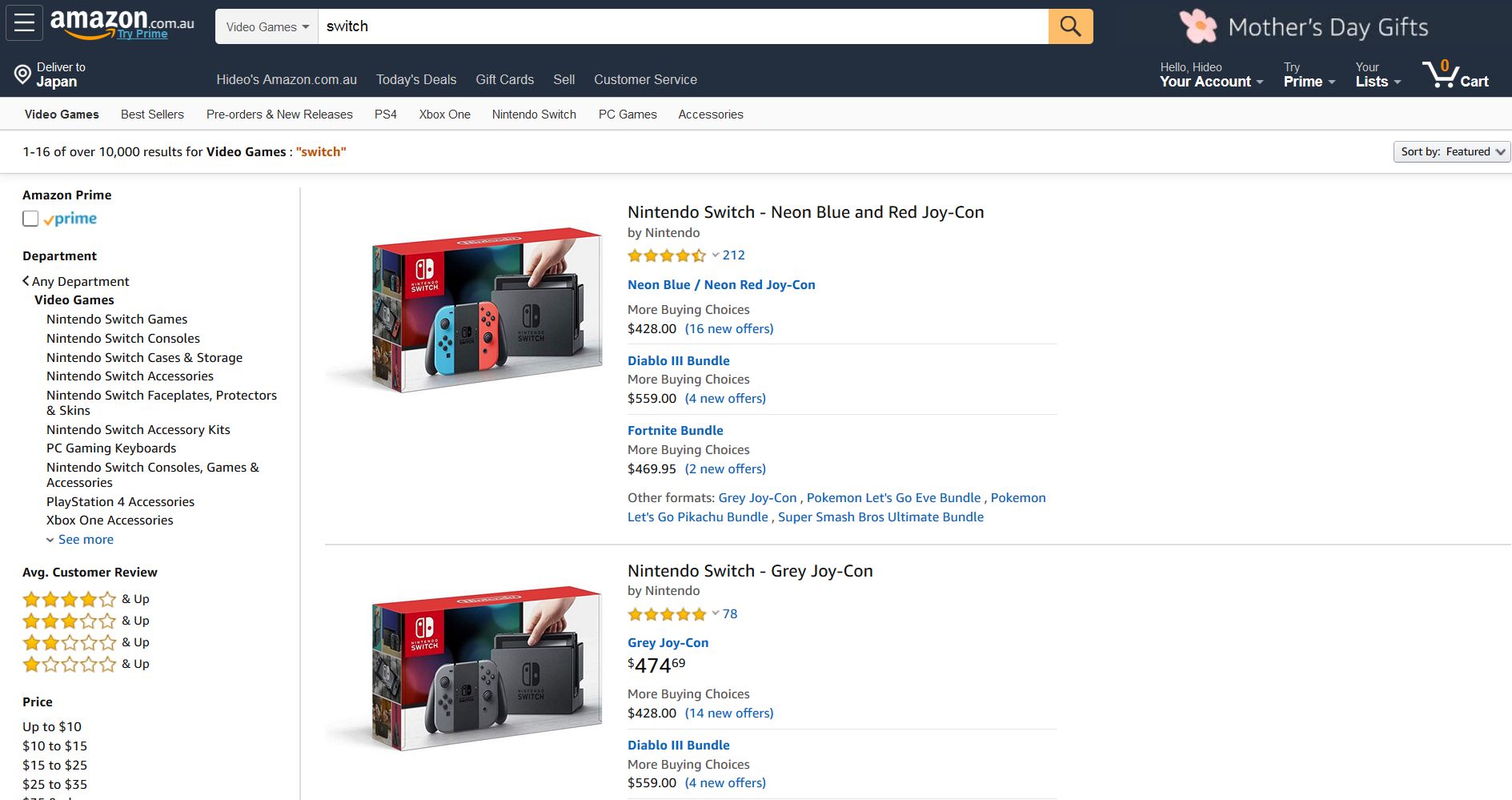Click the orange search magnifier button

(x=1070, y=26)
